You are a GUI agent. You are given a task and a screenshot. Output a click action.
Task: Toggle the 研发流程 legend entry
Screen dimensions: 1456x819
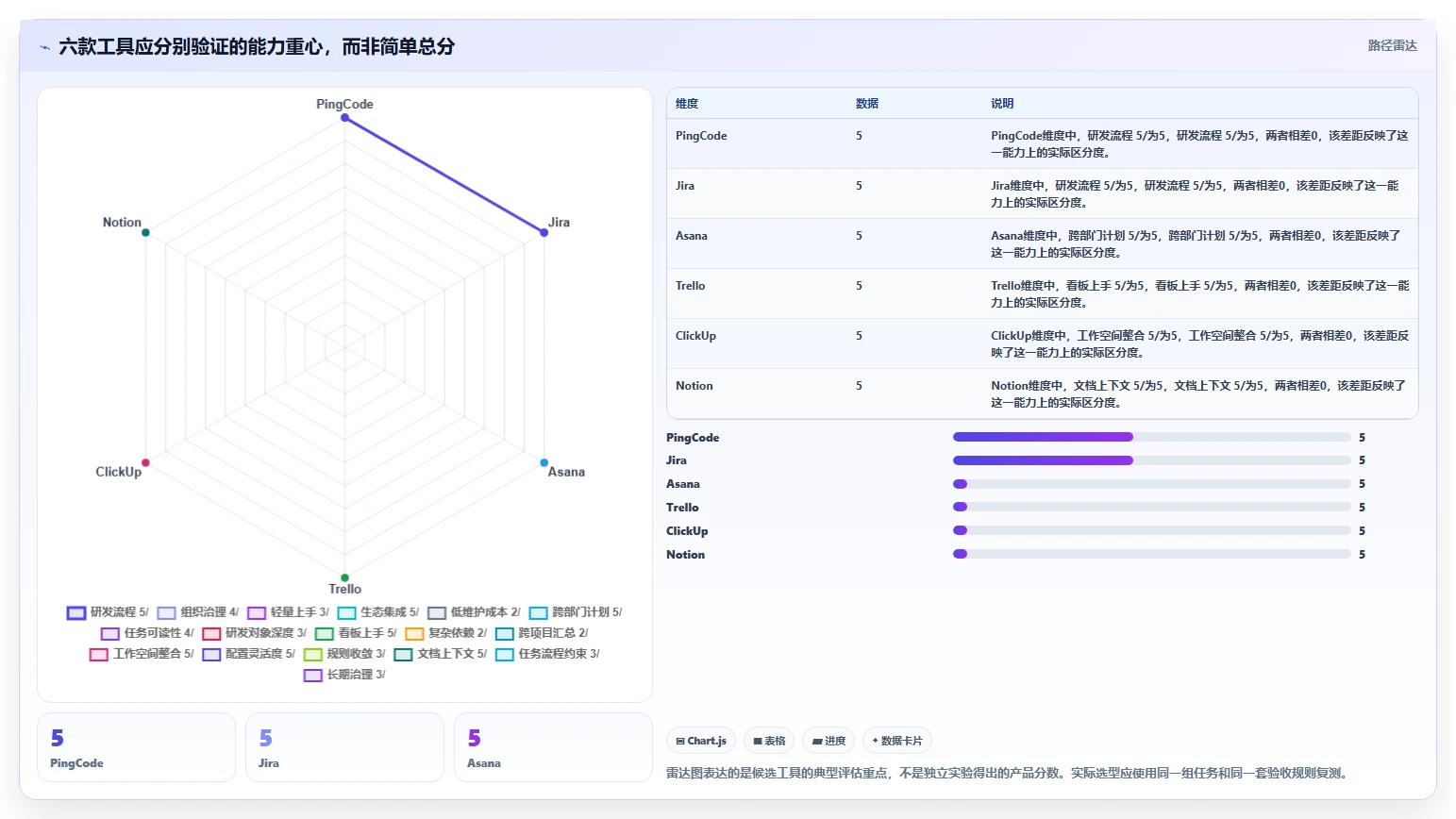point(108,612)
